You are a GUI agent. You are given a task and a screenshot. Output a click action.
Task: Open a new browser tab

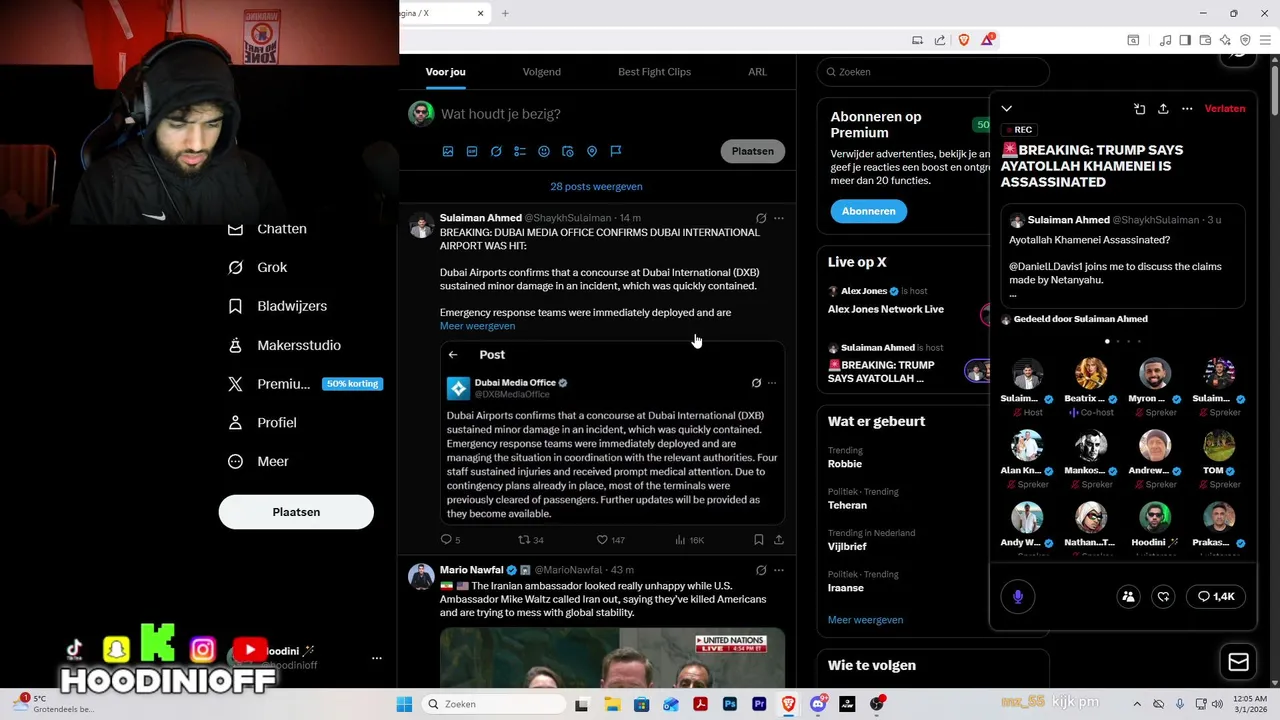[505, 13]
